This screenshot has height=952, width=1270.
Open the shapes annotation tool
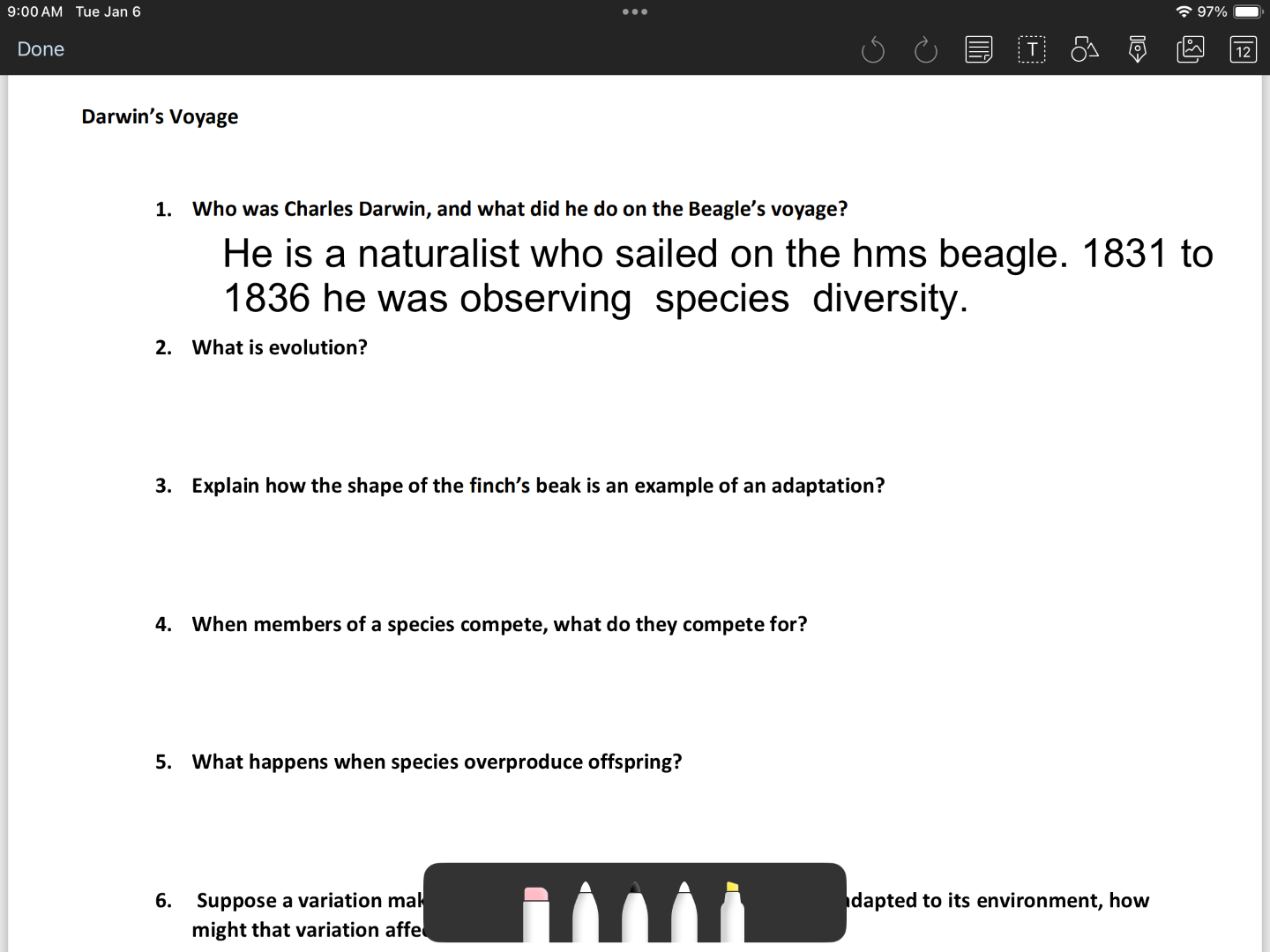tap(1084, 49)
